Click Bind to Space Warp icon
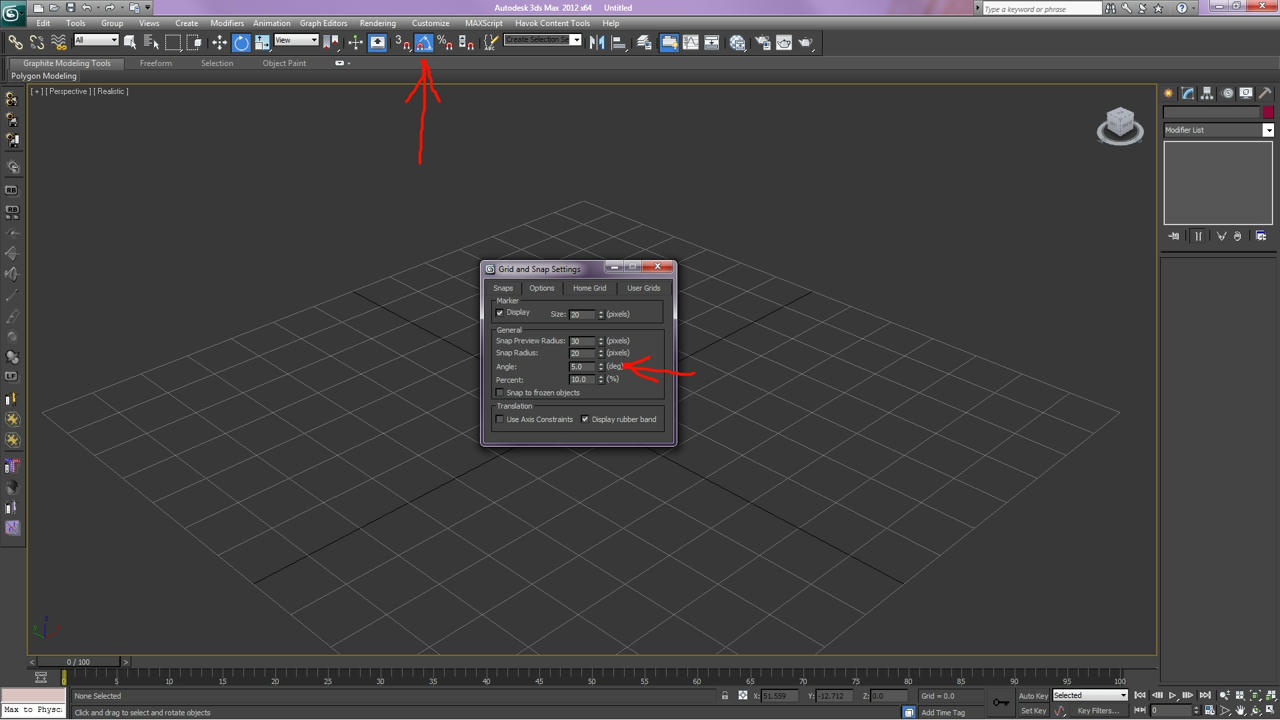This screenshot has height=720, width=1280. 59,42
